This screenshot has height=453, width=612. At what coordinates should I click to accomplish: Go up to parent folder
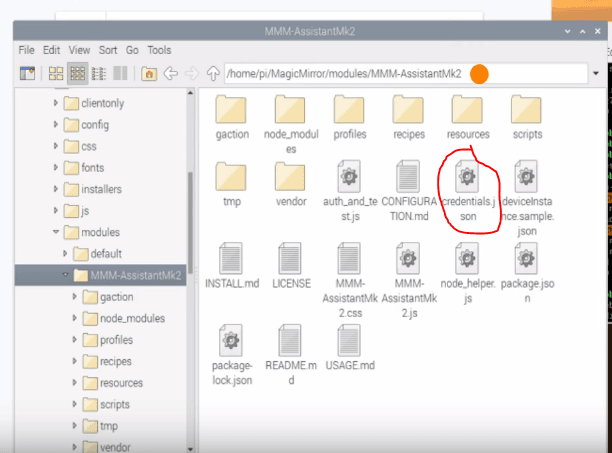212,73
